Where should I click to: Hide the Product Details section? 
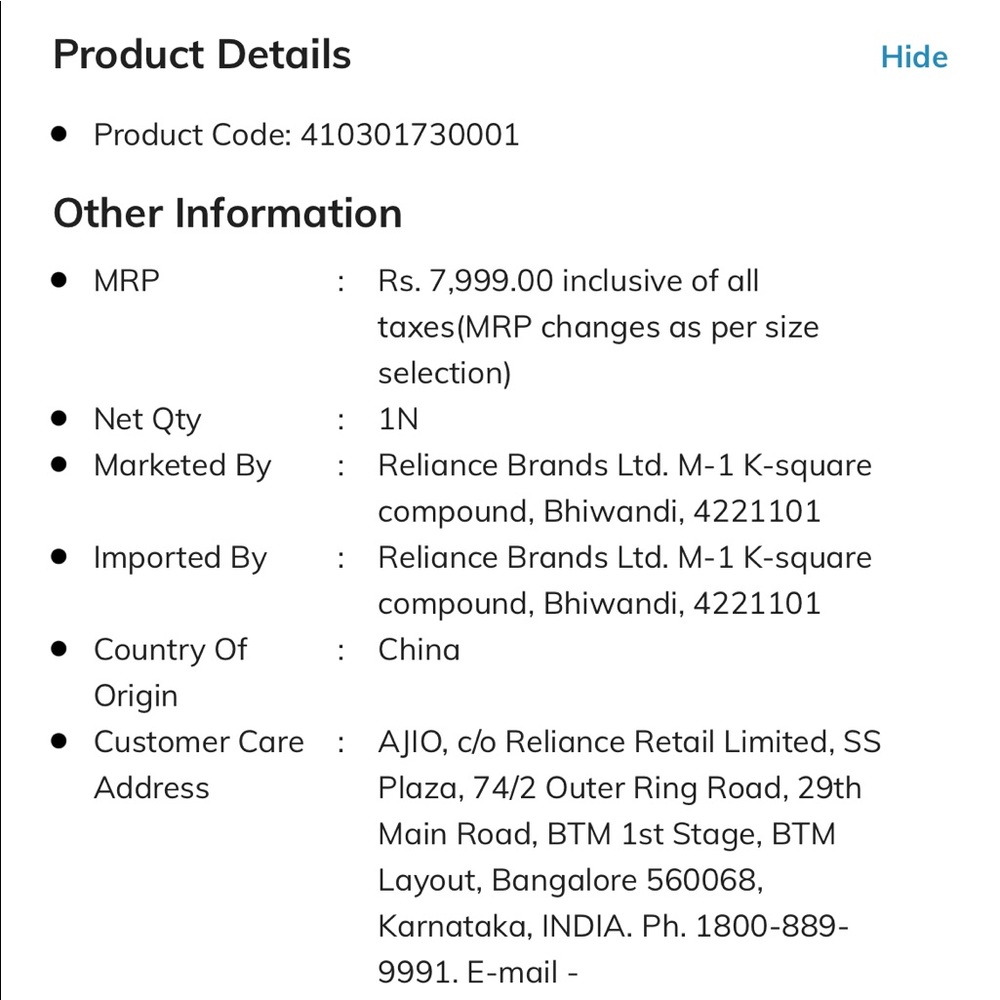point(914,57)
